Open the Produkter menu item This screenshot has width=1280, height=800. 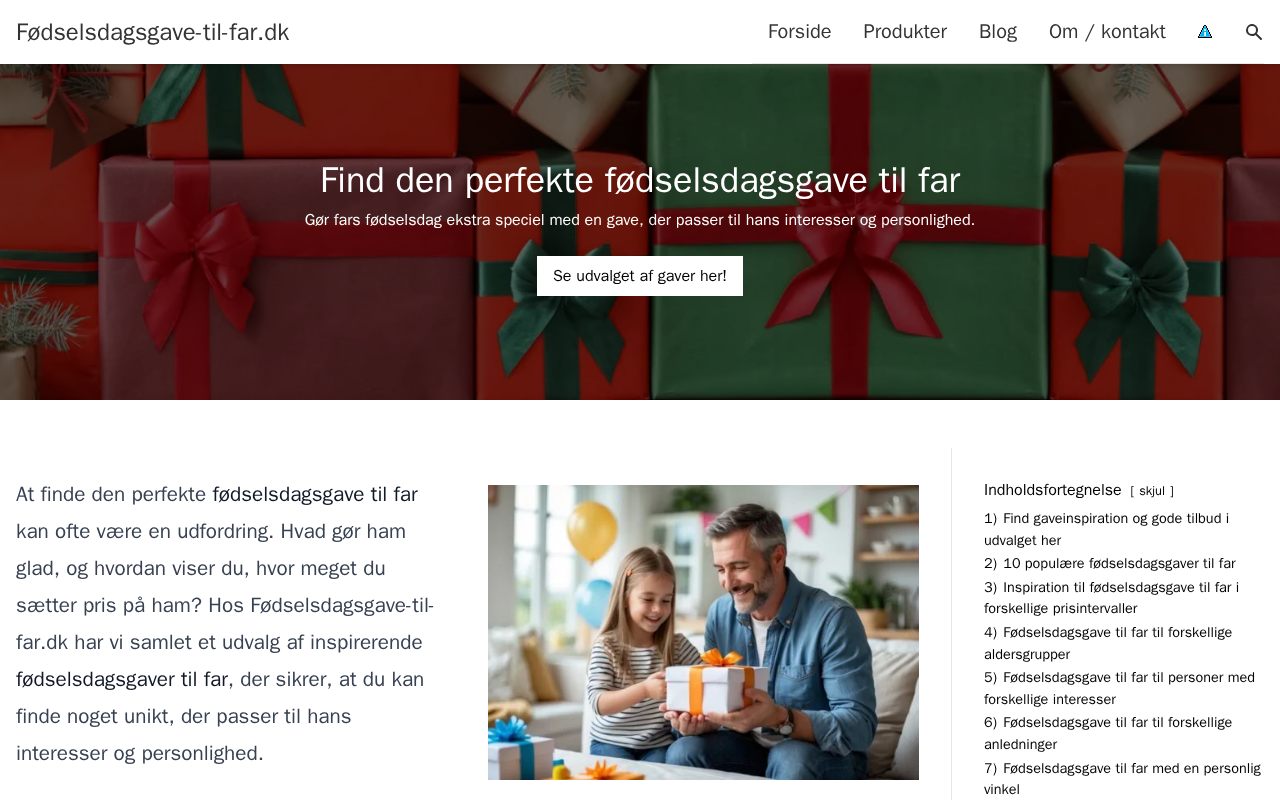905,32
